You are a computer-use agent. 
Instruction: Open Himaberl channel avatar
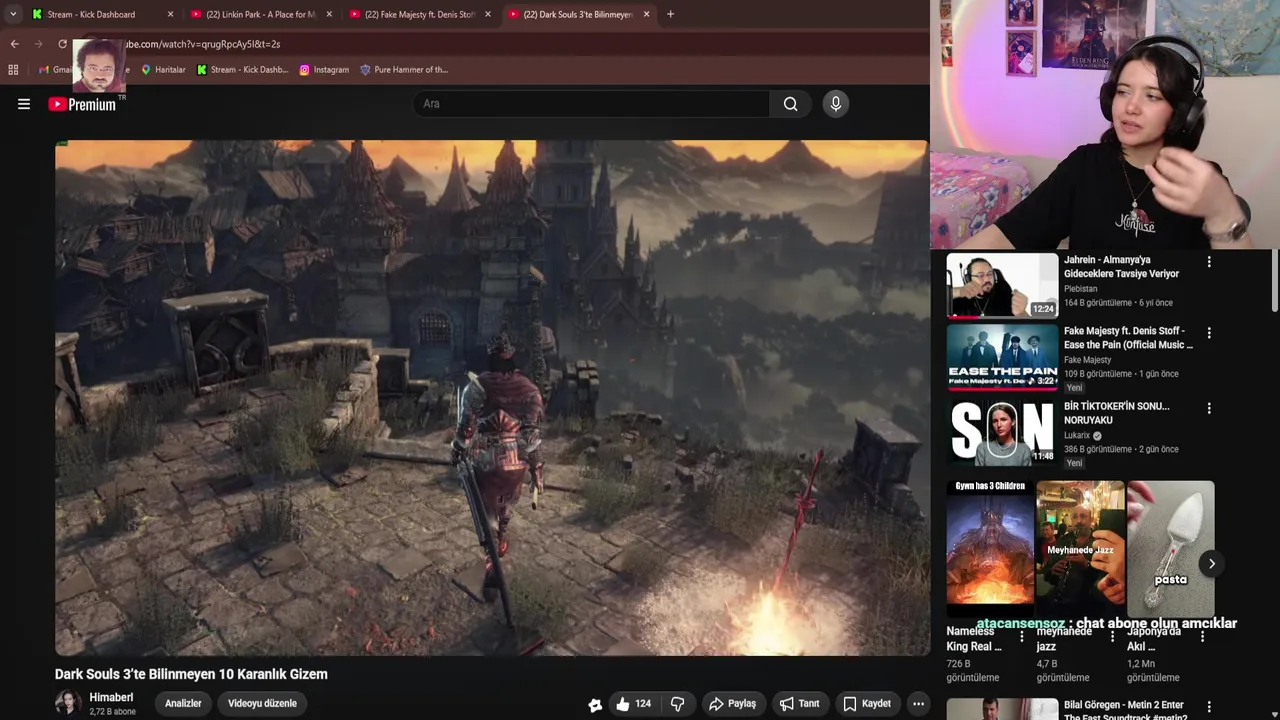click(67, 703)
